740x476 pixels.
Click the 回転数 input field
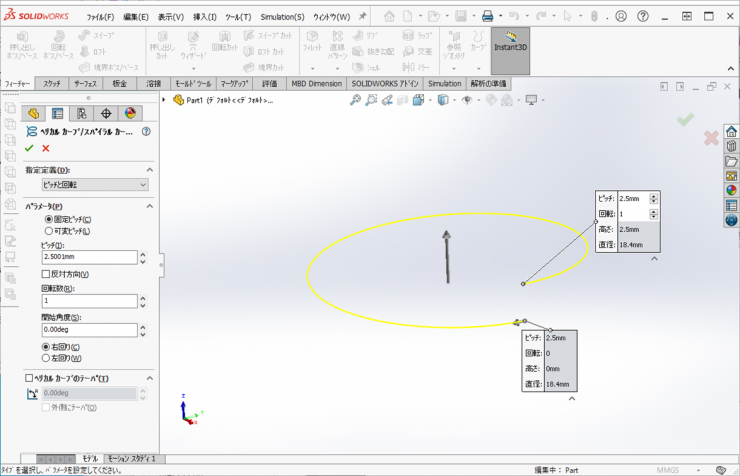point(88,301)
